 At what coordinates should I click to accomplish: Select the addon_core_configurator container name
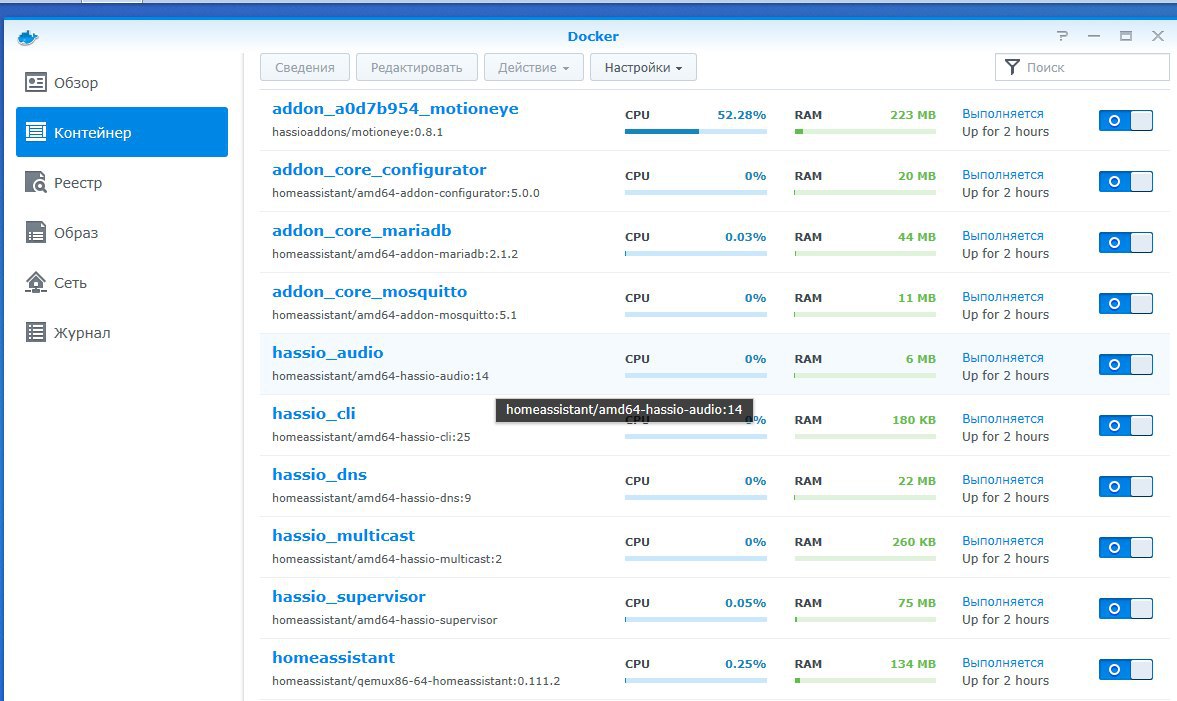[379, 170]
